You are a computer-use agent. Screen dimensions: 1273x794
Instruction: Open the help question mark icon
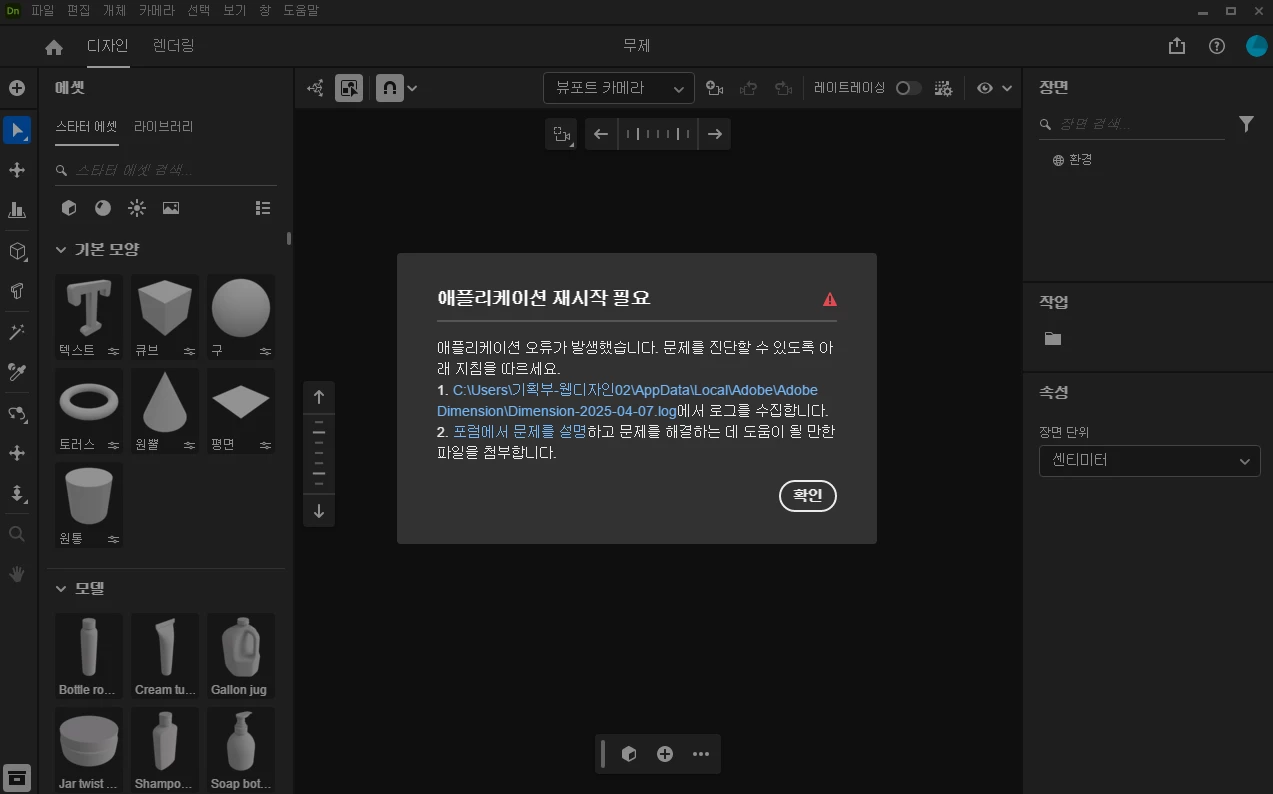pos(1217,46)
